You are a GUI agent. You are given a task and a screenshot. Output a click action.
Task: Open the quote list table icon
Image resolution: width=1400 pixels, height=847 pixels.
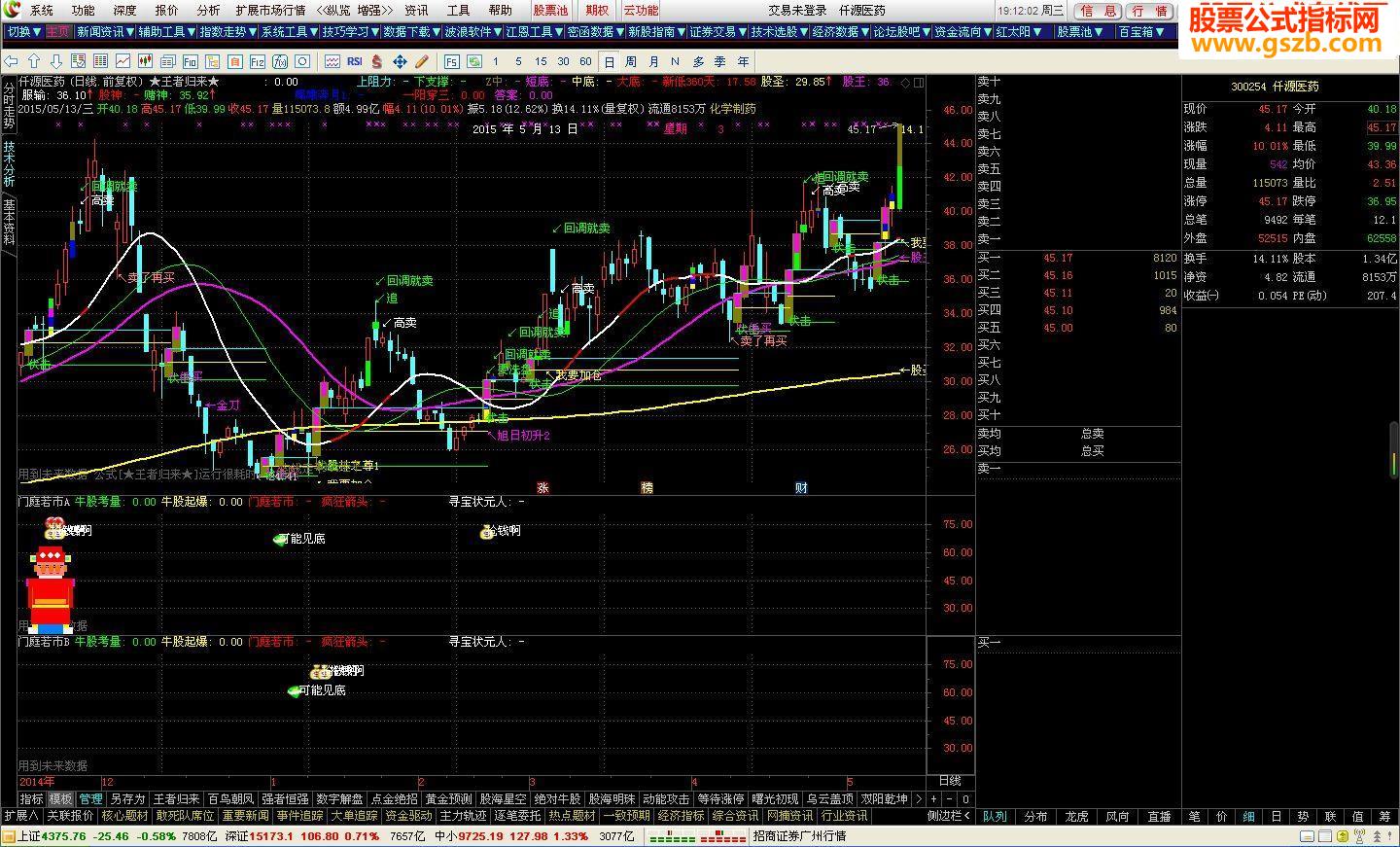[x=79, y=61]
